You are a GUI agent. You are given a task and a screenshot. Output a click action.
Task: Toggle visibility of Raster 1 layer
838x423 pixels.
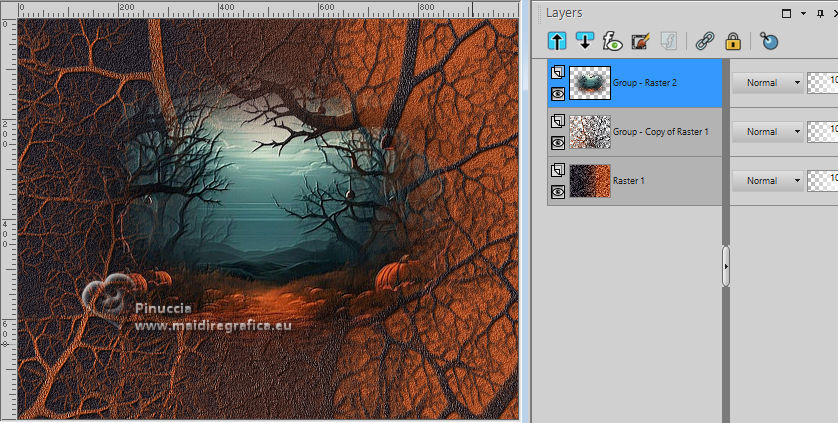557,192
